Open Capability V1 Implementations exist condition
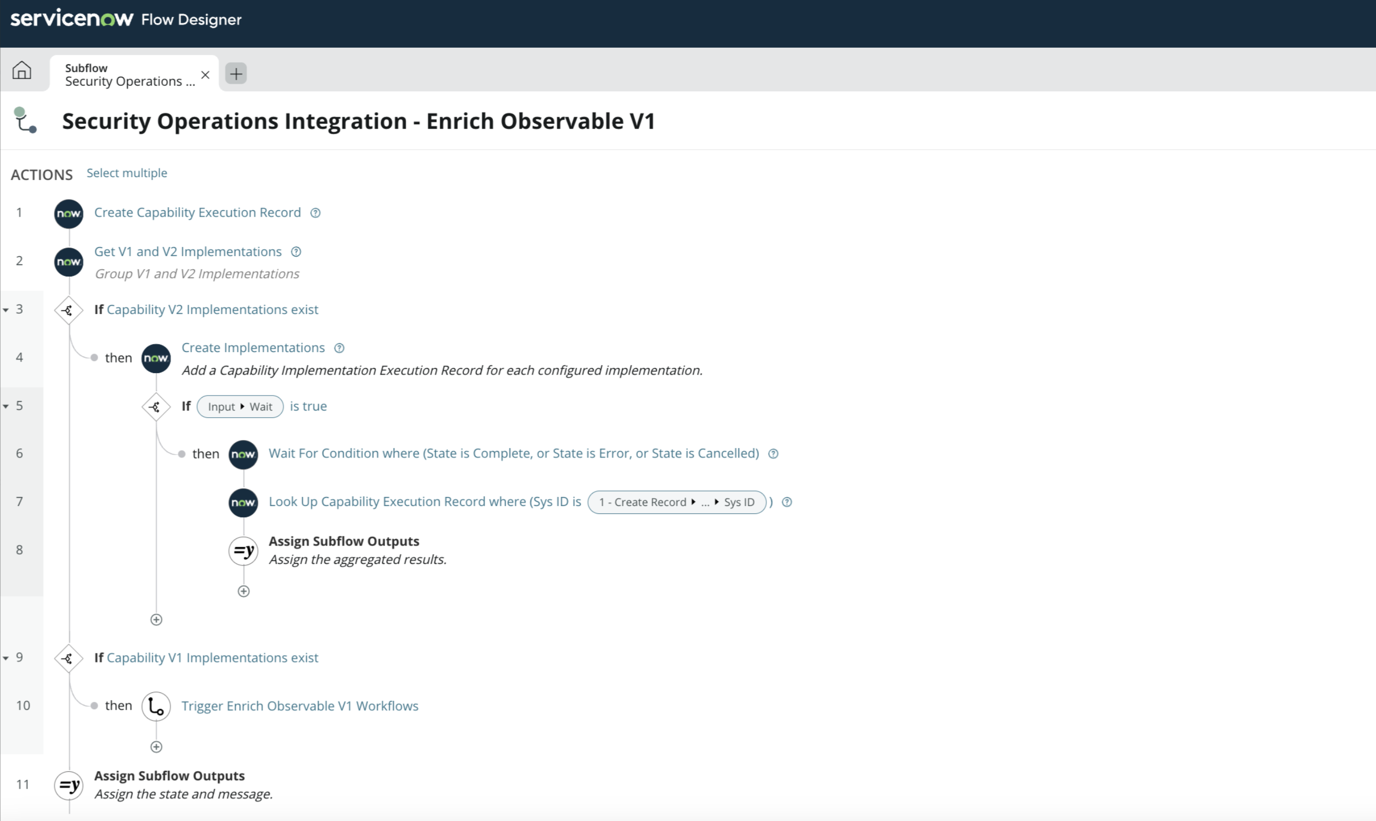 pos(212,658)
